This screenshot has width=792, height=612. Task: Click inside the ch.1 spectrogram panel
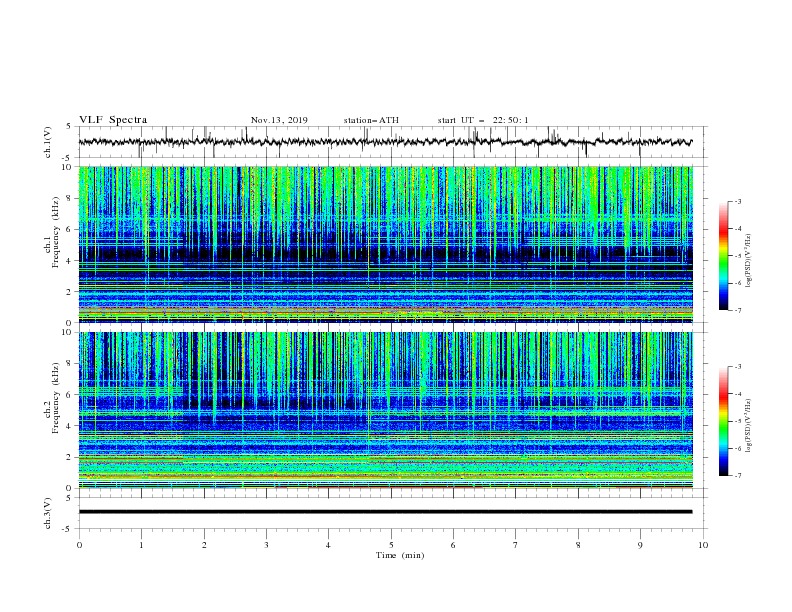(x=385, y=244)
